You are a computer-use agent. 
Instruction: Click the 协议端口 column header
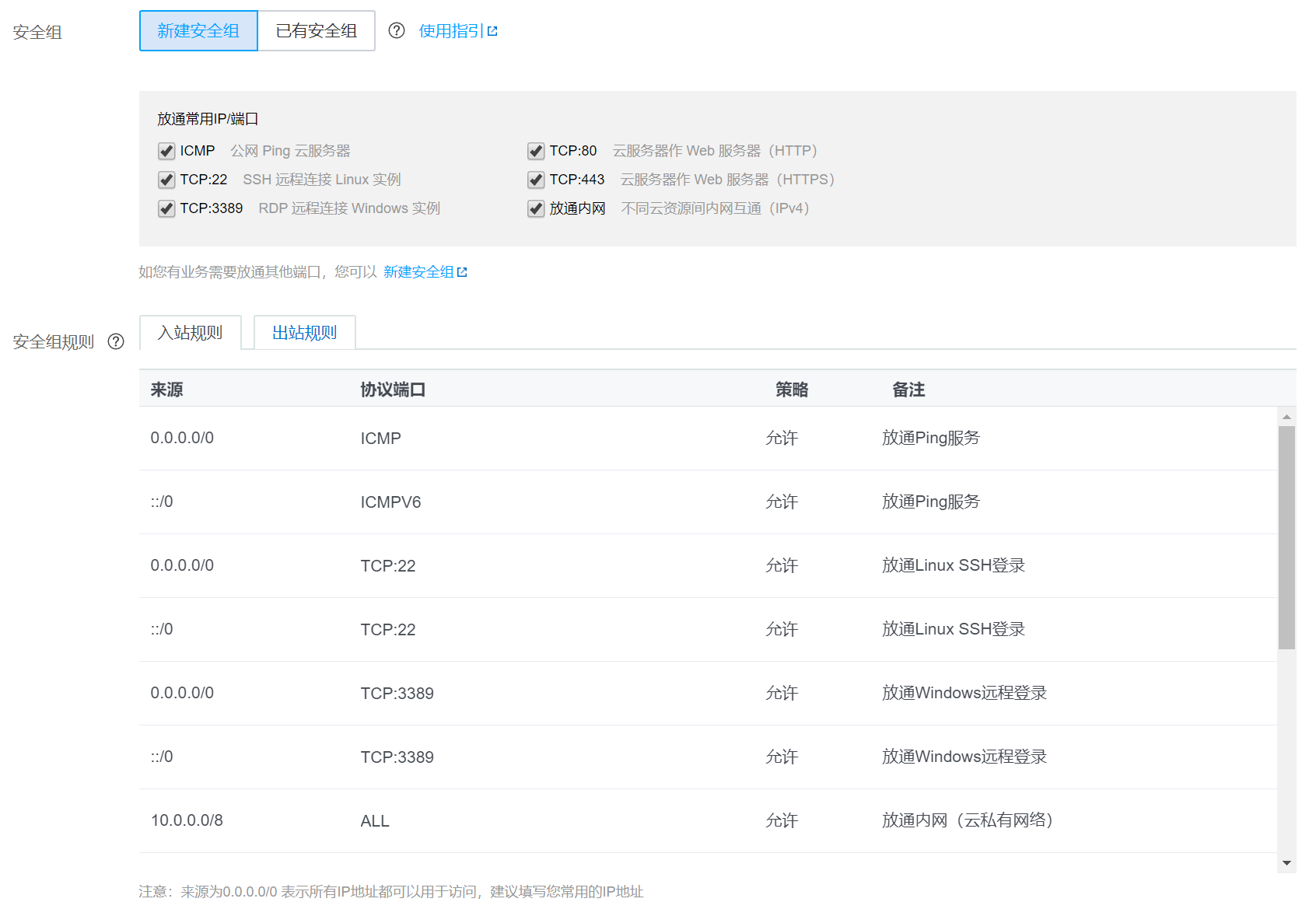pyautogui.click(x=393, y=390)
